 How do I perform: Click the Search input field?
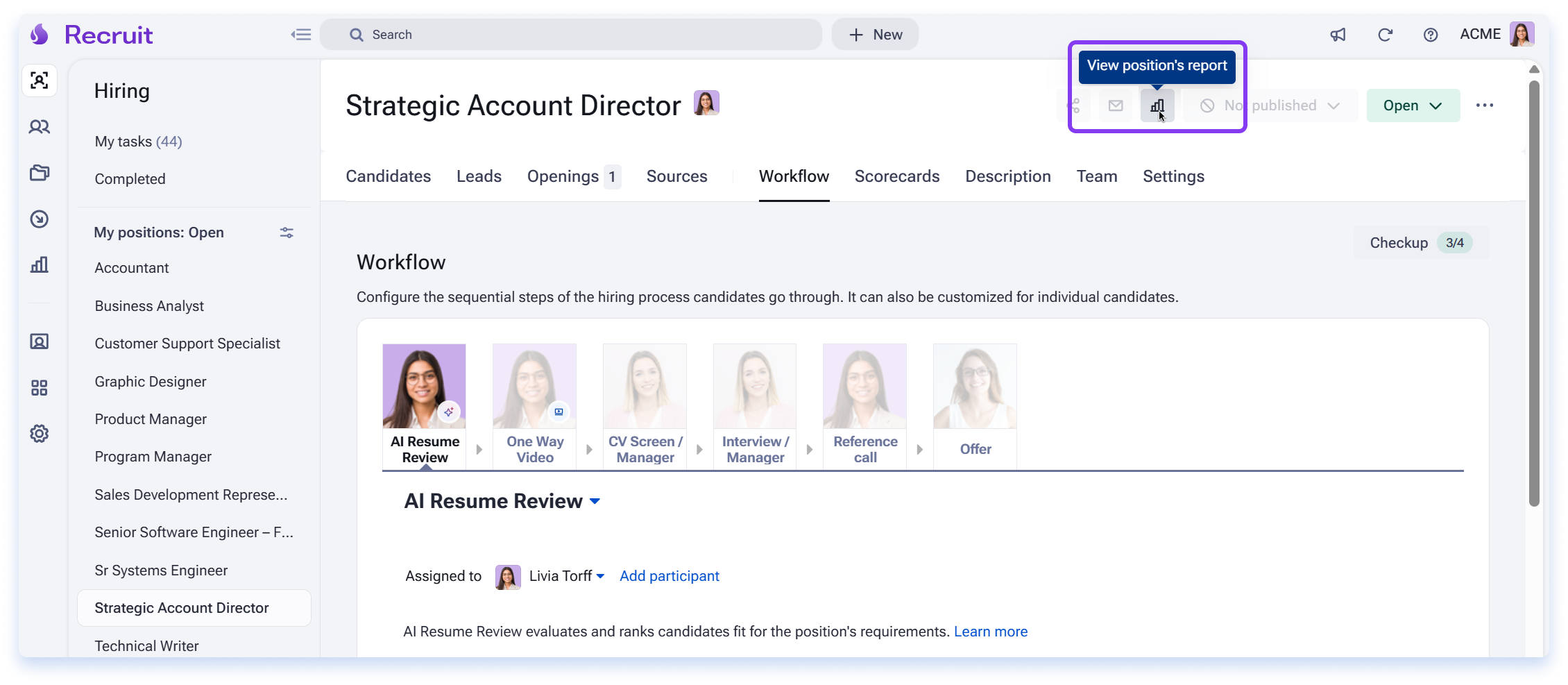(571, 35)
